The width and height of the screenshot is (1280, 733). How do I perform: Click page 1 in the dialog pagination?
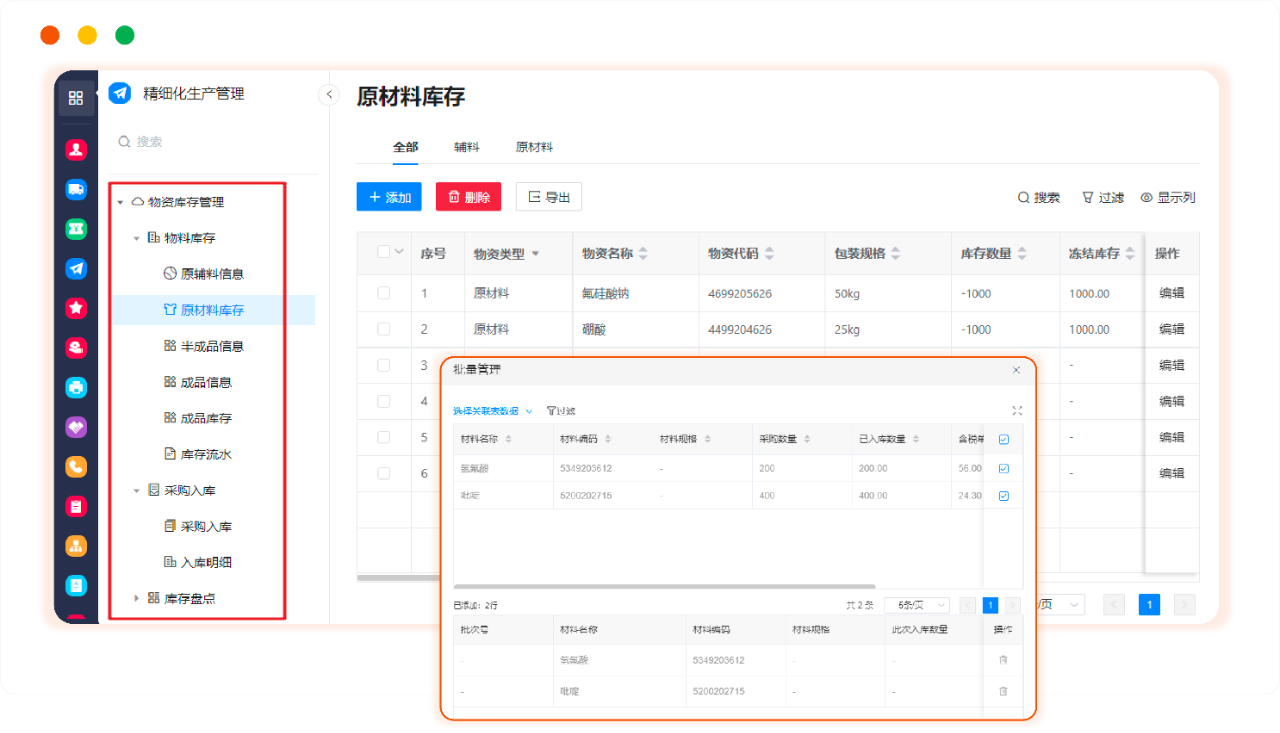click(990, 605)
